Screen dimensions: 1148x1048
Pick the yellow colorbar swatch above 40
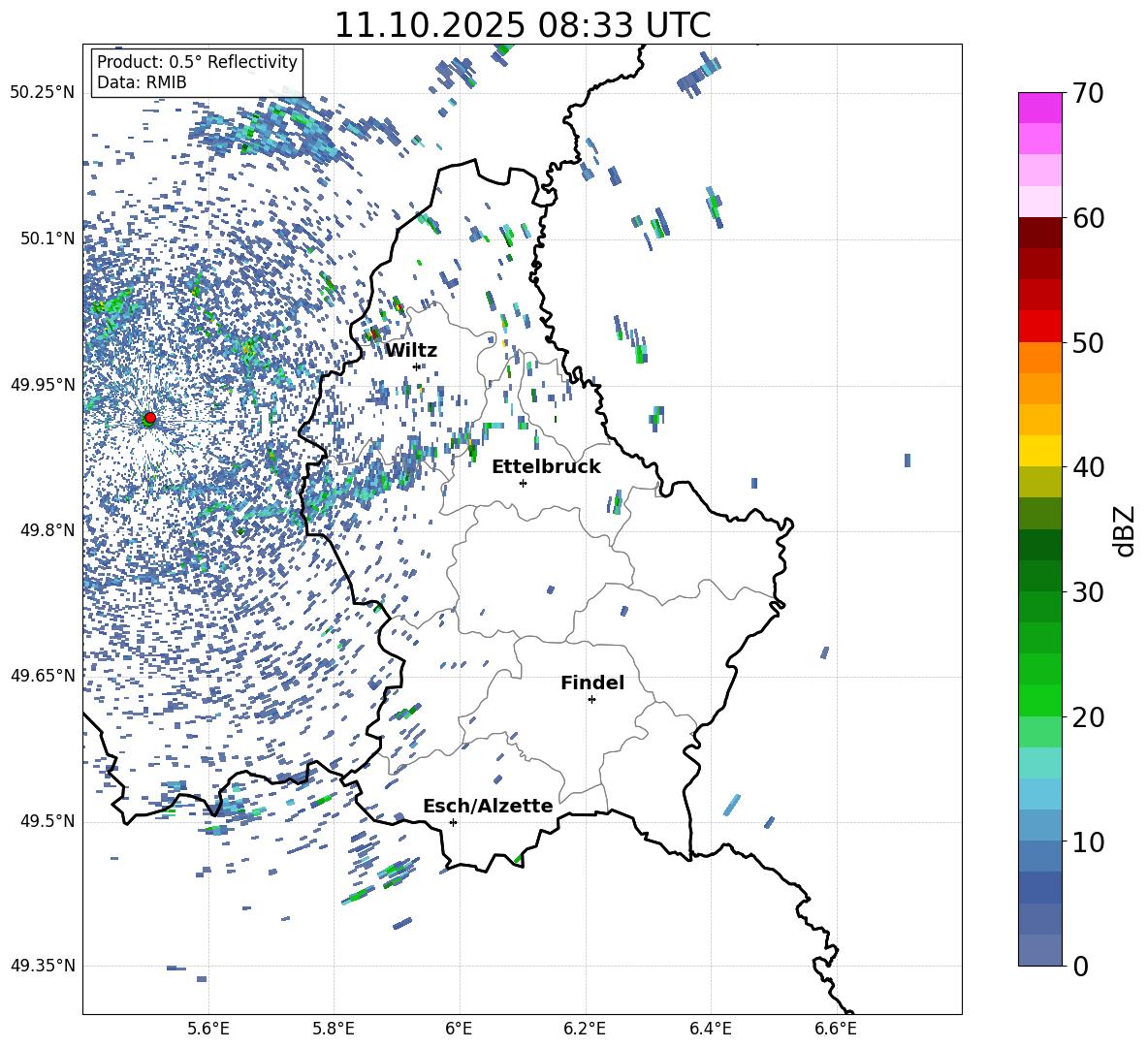(1039, 451)
